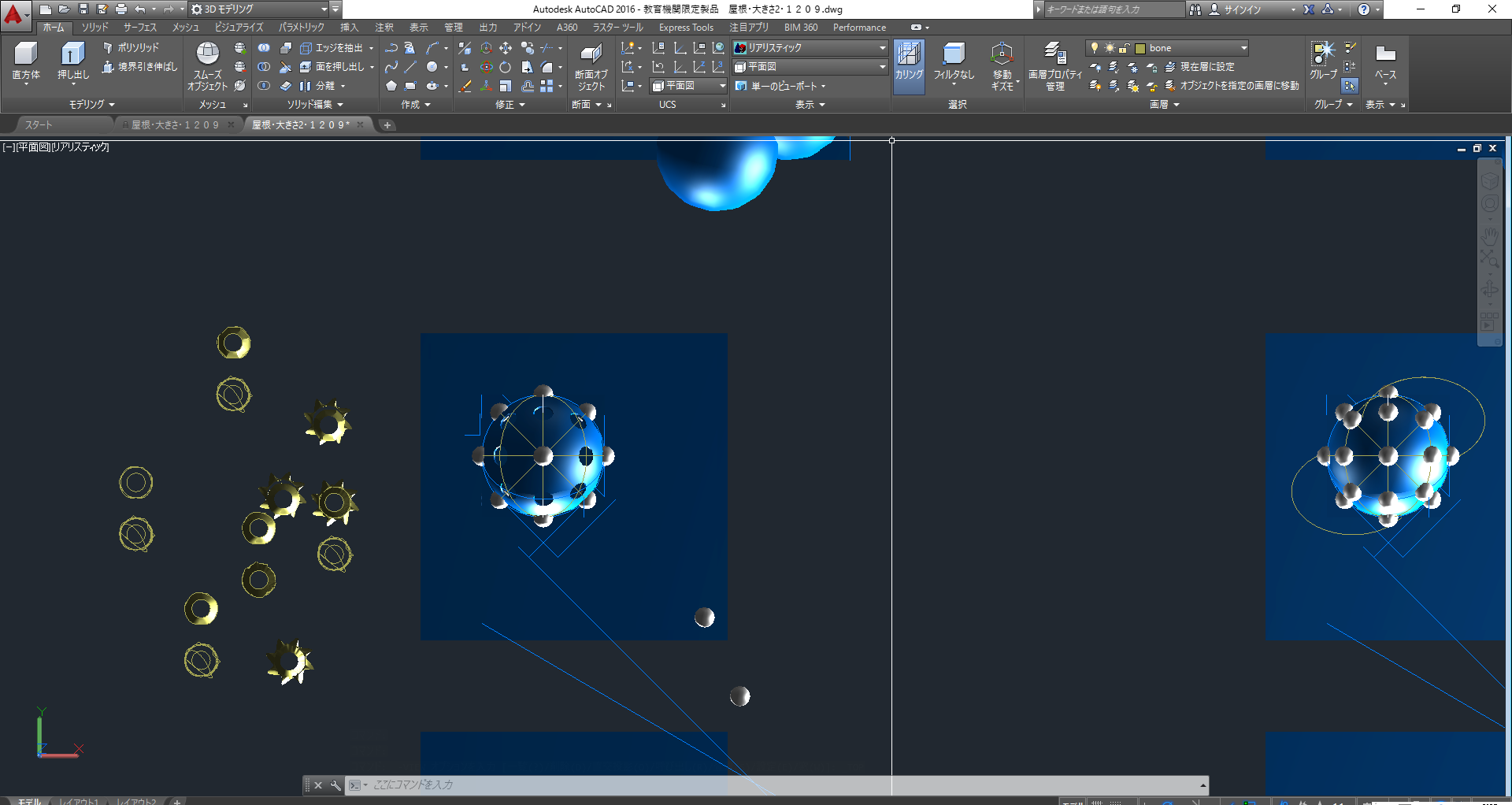Click the ポリソリッド polysolid tool
Image resolution: width=1512 pixels, height=805 pixels.
click(132, 48)
